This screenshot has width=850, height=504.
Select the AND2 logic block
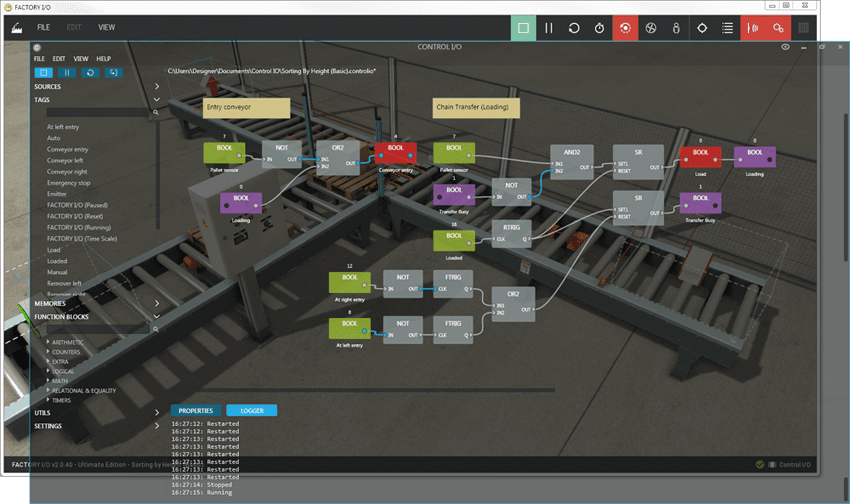point(572,161)
